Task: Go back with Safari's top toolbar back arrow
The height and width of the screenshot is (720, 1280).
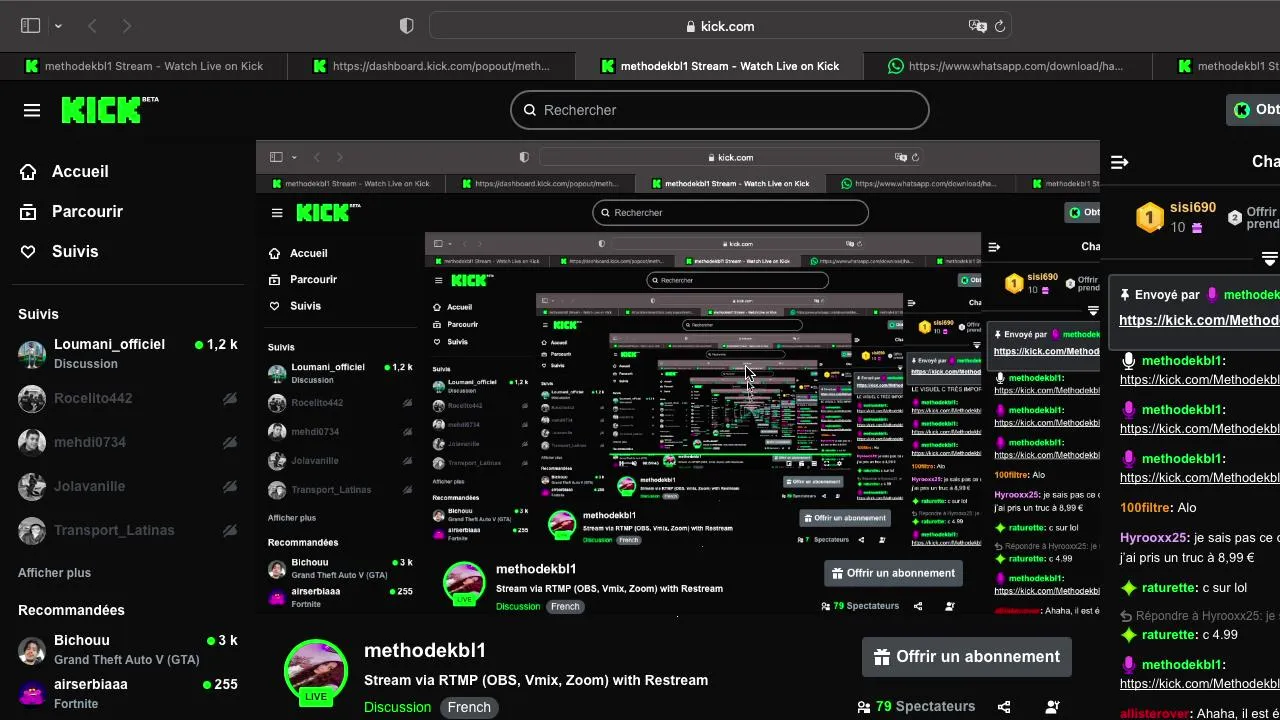Action: point(92,26)
